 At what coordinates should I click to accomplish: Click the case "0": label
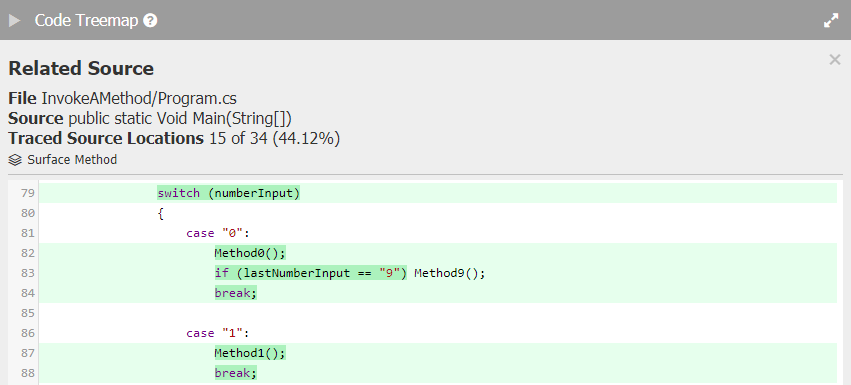click(x=218, y=233)
